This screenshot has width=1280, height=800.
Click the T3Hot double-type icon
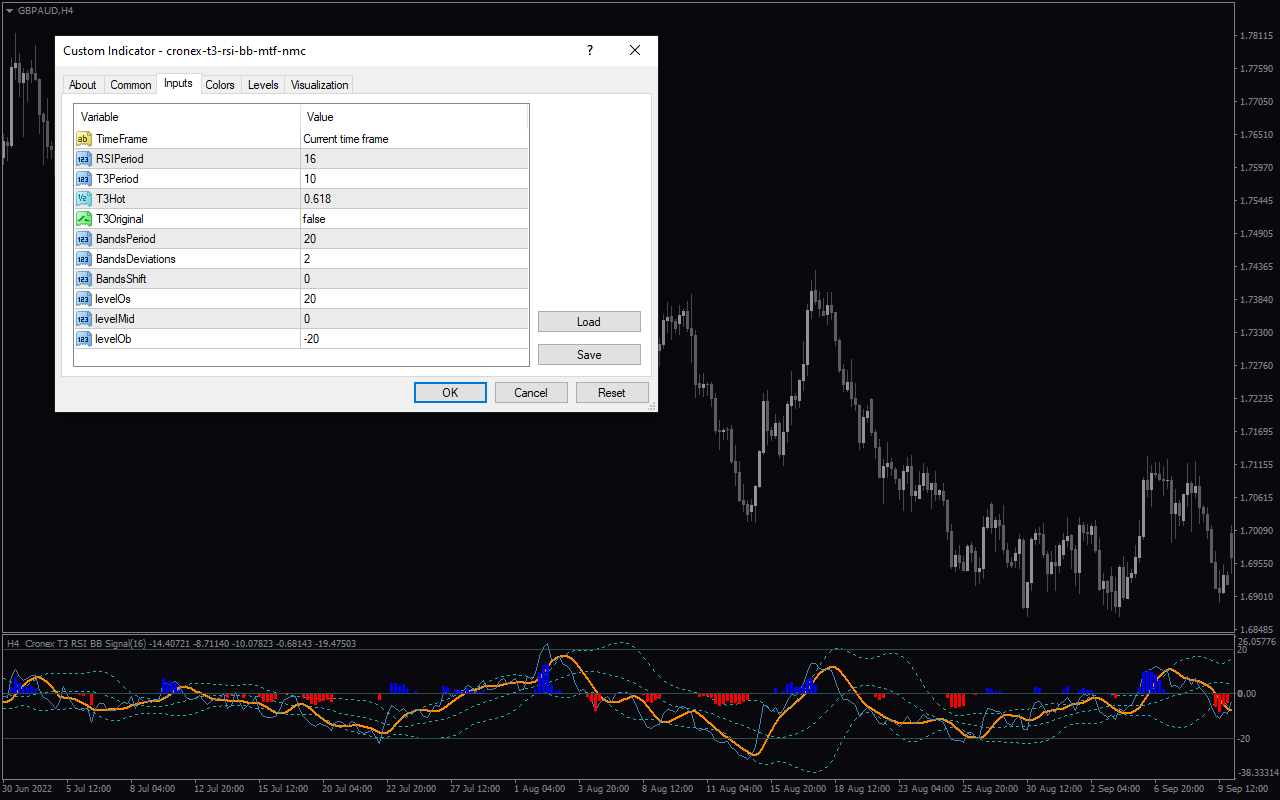84,199
